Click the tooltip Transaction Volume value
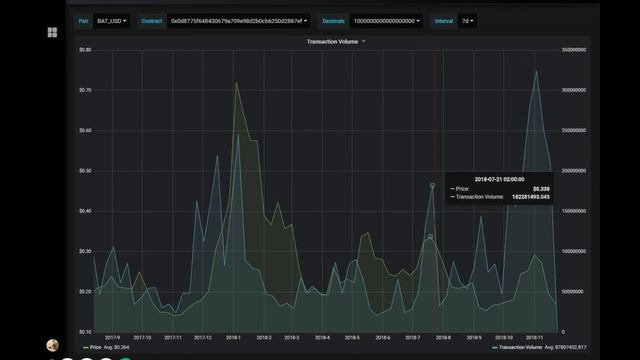640x360 pixels. 531,197
